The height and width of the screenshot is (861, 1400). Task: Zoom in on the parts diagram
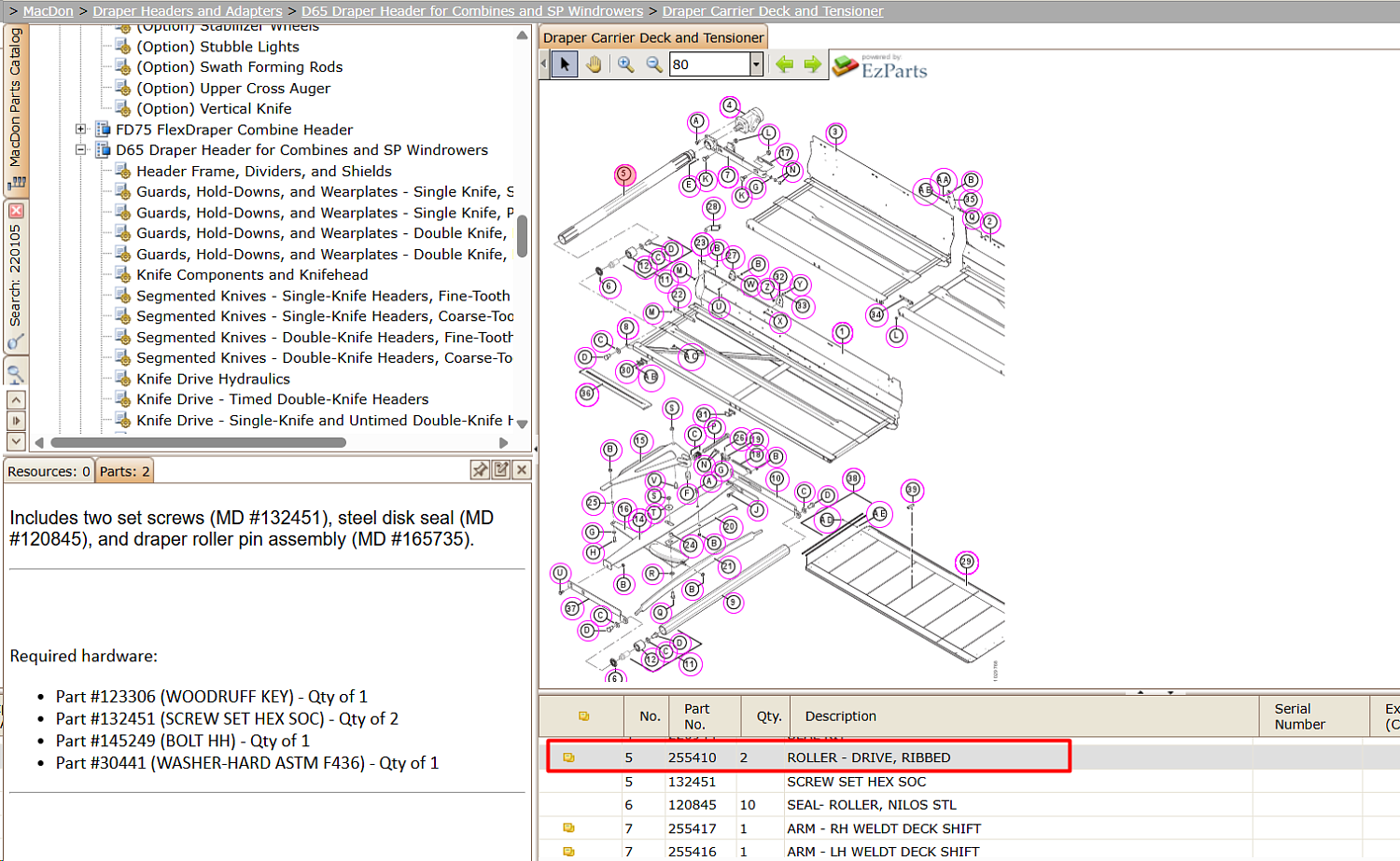(x=625, y=64)
